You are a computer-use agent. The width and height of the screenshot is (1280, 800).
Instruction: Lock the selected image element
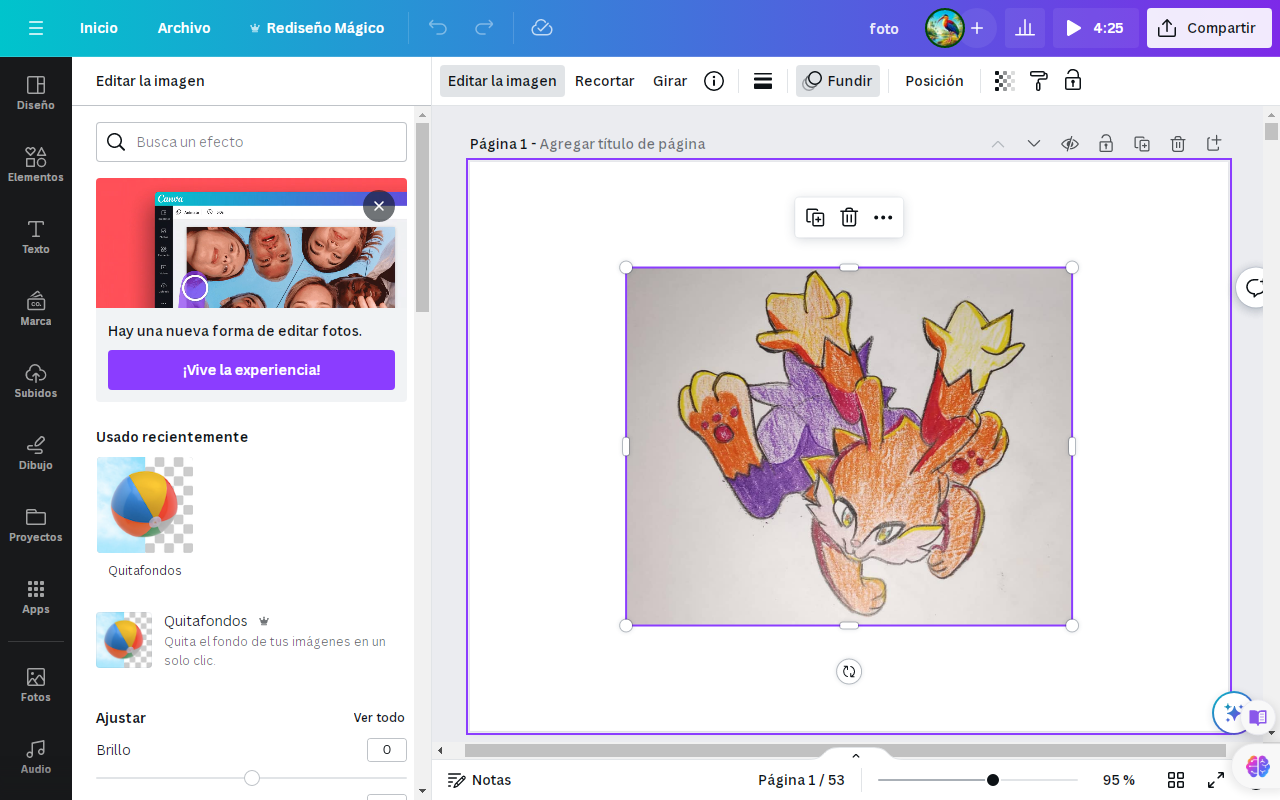coord(1073,81)
